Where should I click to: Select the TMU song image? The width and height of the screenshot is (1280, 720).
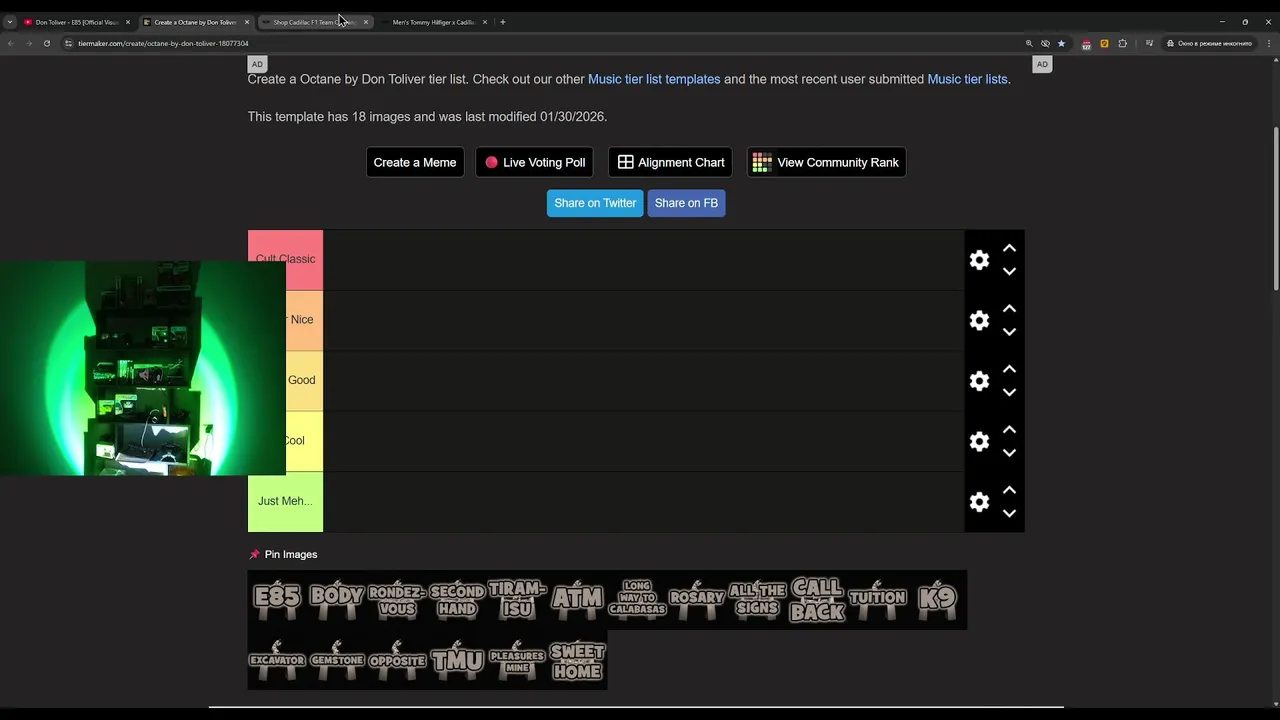(x=457, y=660)
